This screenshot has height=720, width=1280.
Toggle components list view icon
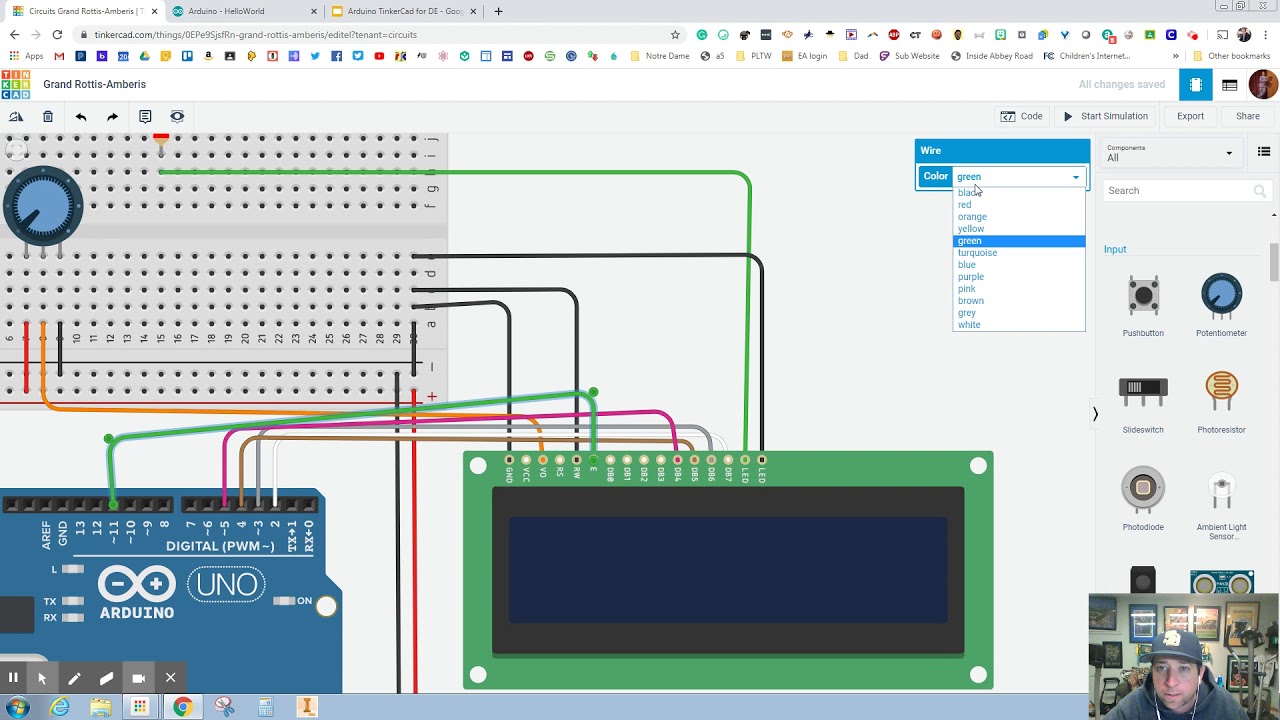1264,152
